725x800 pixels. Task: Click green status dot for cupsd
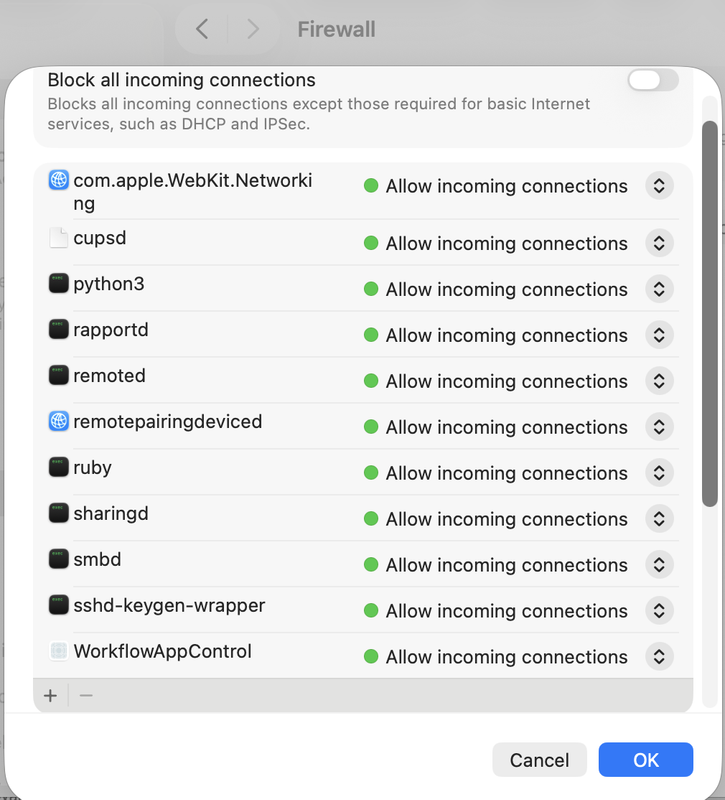[x=371, y=243]
